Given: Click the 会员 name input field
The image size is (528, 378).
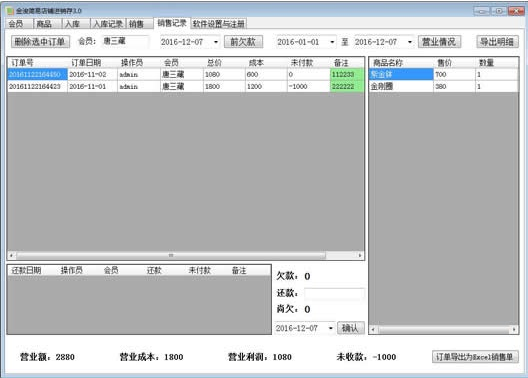Looking at the screenshot, I should point(125,42).
